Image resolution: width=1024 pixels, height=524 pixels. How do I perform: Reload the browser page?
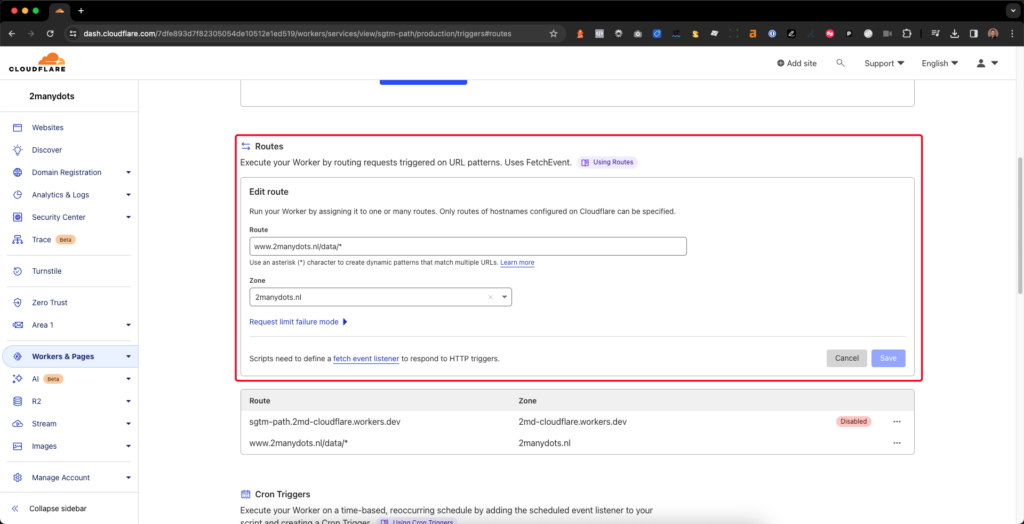click(50, 33)
